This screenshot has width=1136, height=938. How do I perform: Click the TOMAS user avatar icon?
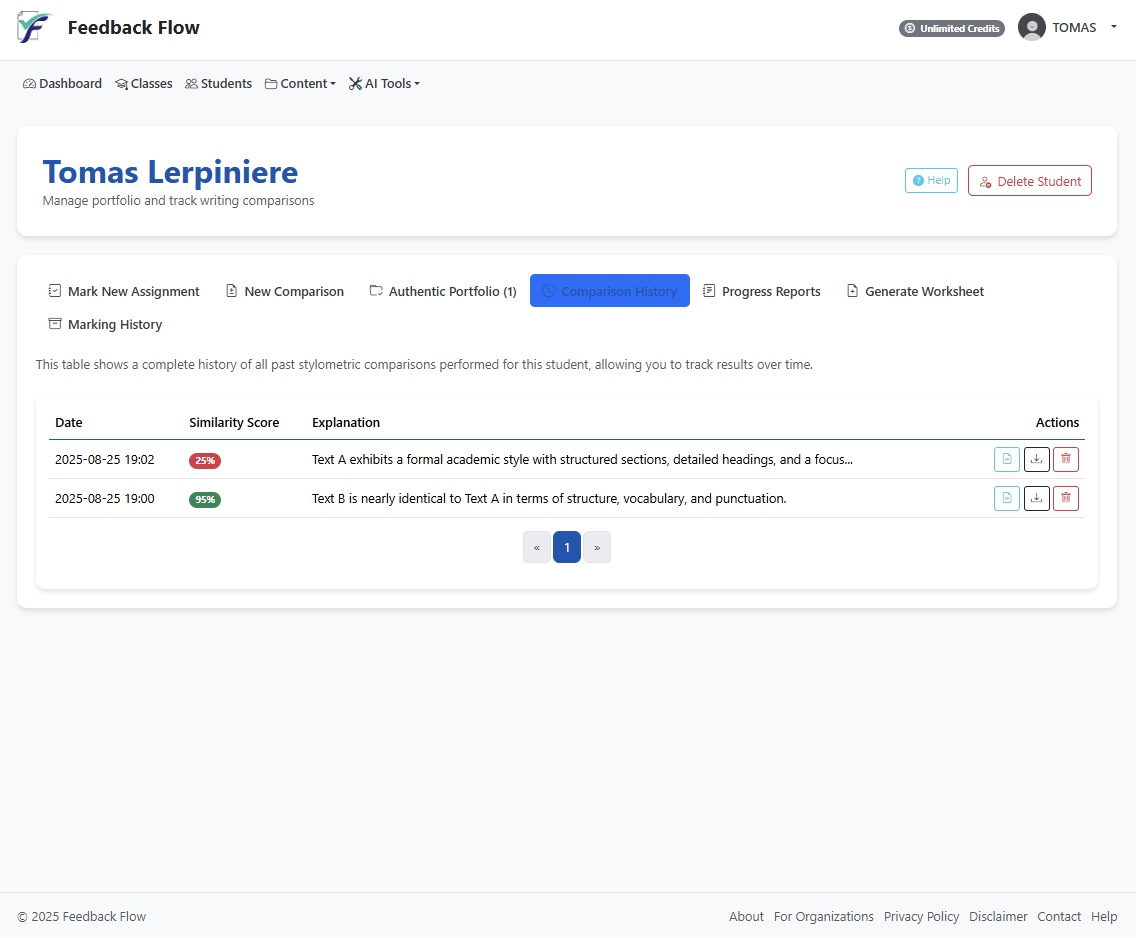tap(1031, 28)
